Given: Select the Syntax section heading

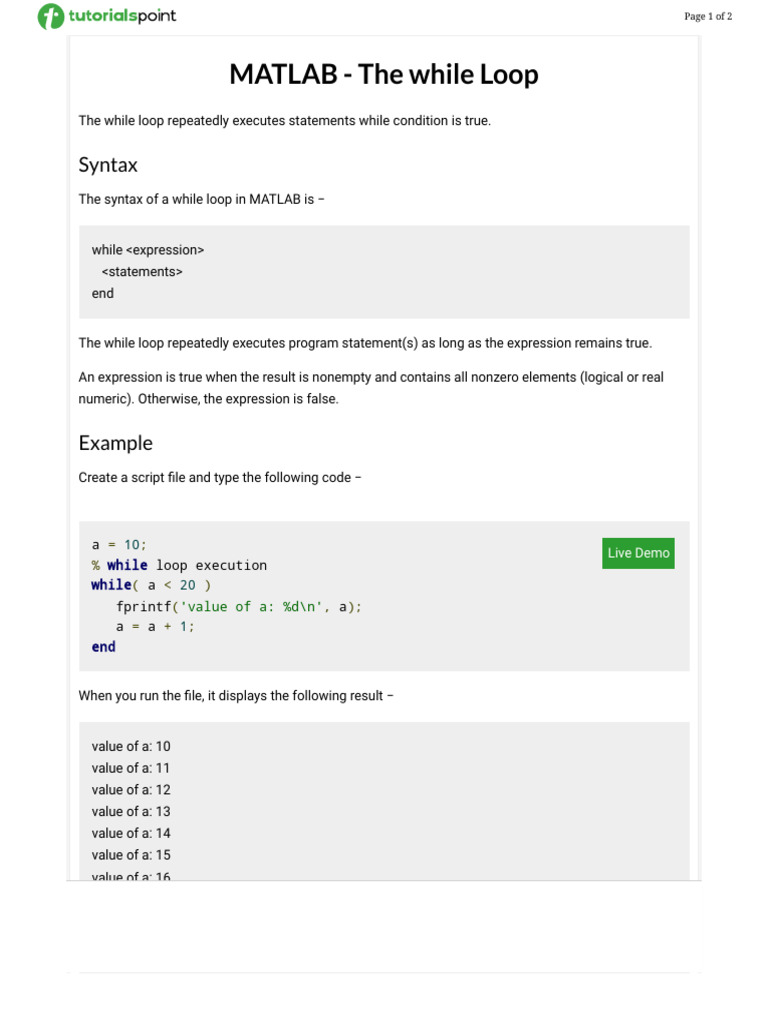Looking at the screenshot, I should (108, 165).
